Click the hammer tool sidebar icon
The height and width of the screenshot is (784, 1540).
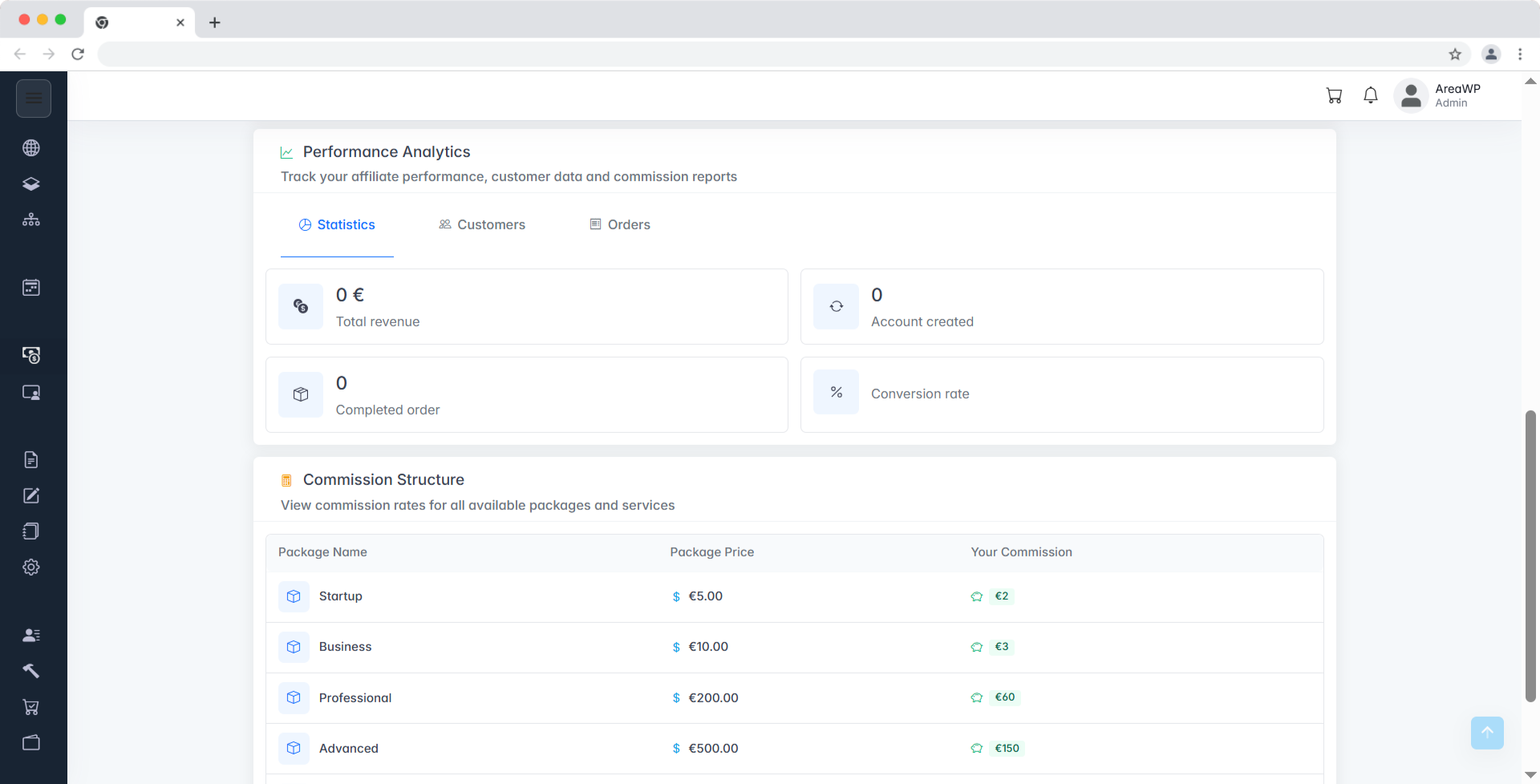click(x=31, y=671)
